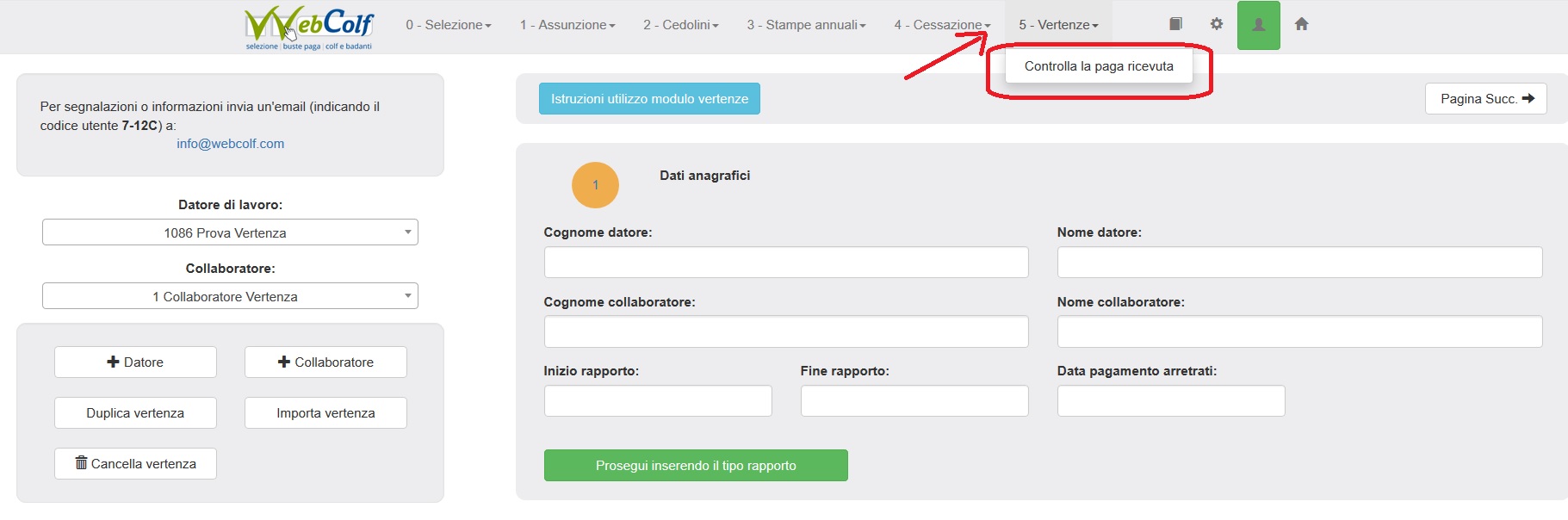This screenshot has height=520, width=1568.
Task: Open info@webcolf.com email link
Action: click(231, 144)
